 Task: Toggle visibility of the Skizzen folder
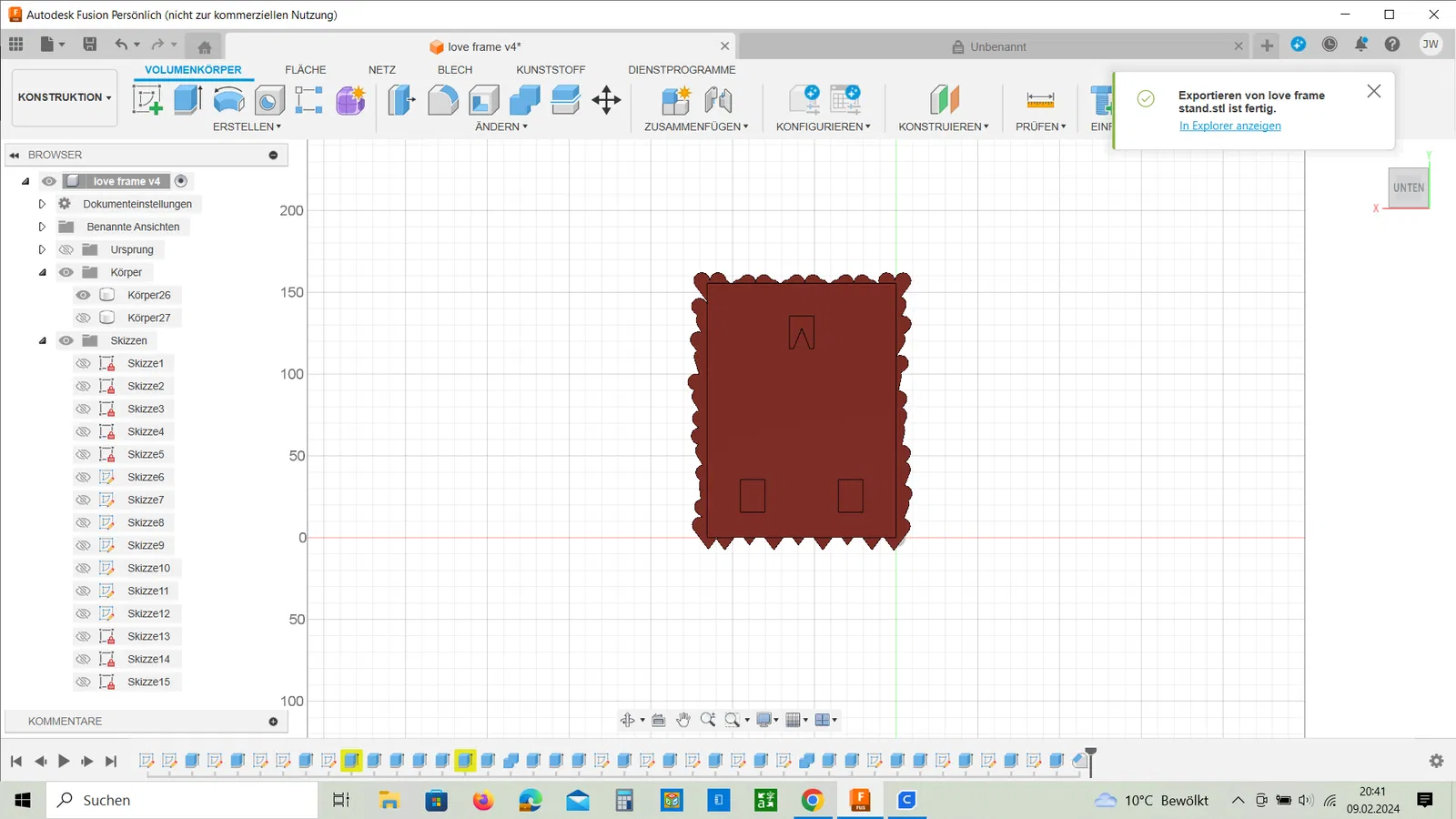[66, 340]
